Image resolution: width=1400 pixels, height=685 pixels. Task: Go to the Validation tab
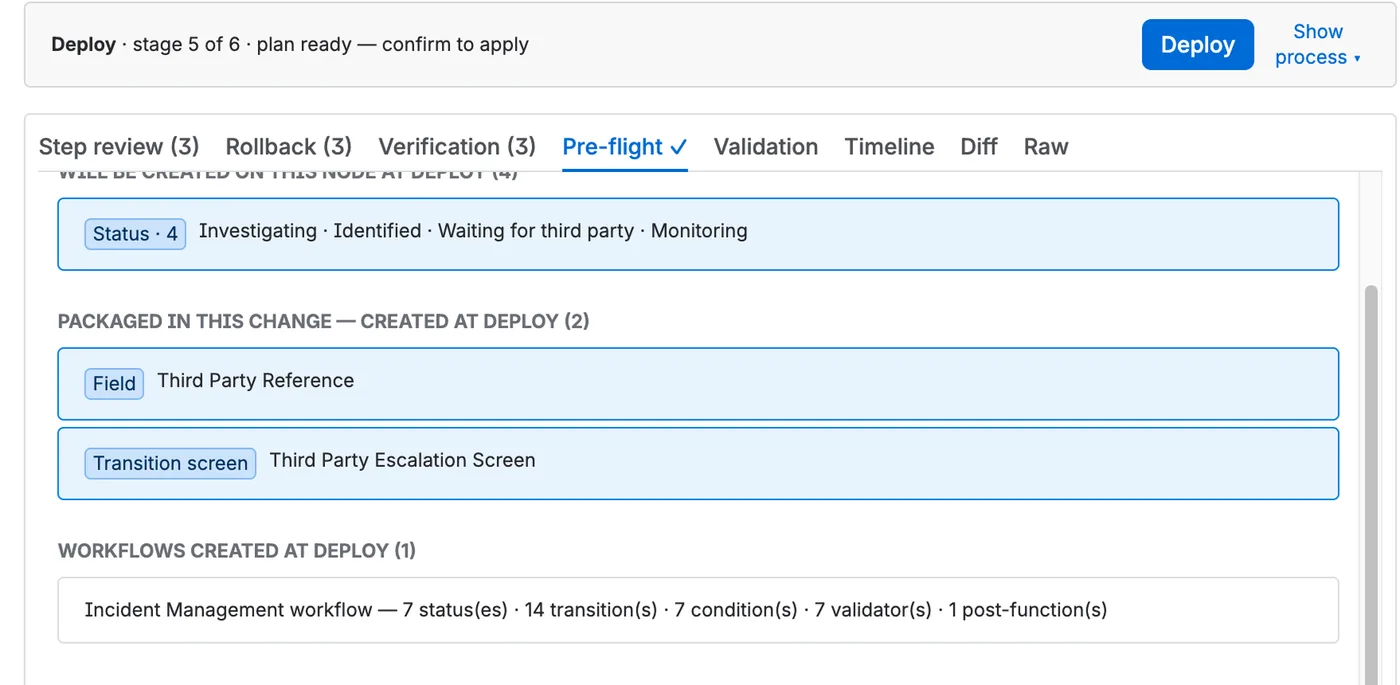pyautogui.click(x=766, y=147)
